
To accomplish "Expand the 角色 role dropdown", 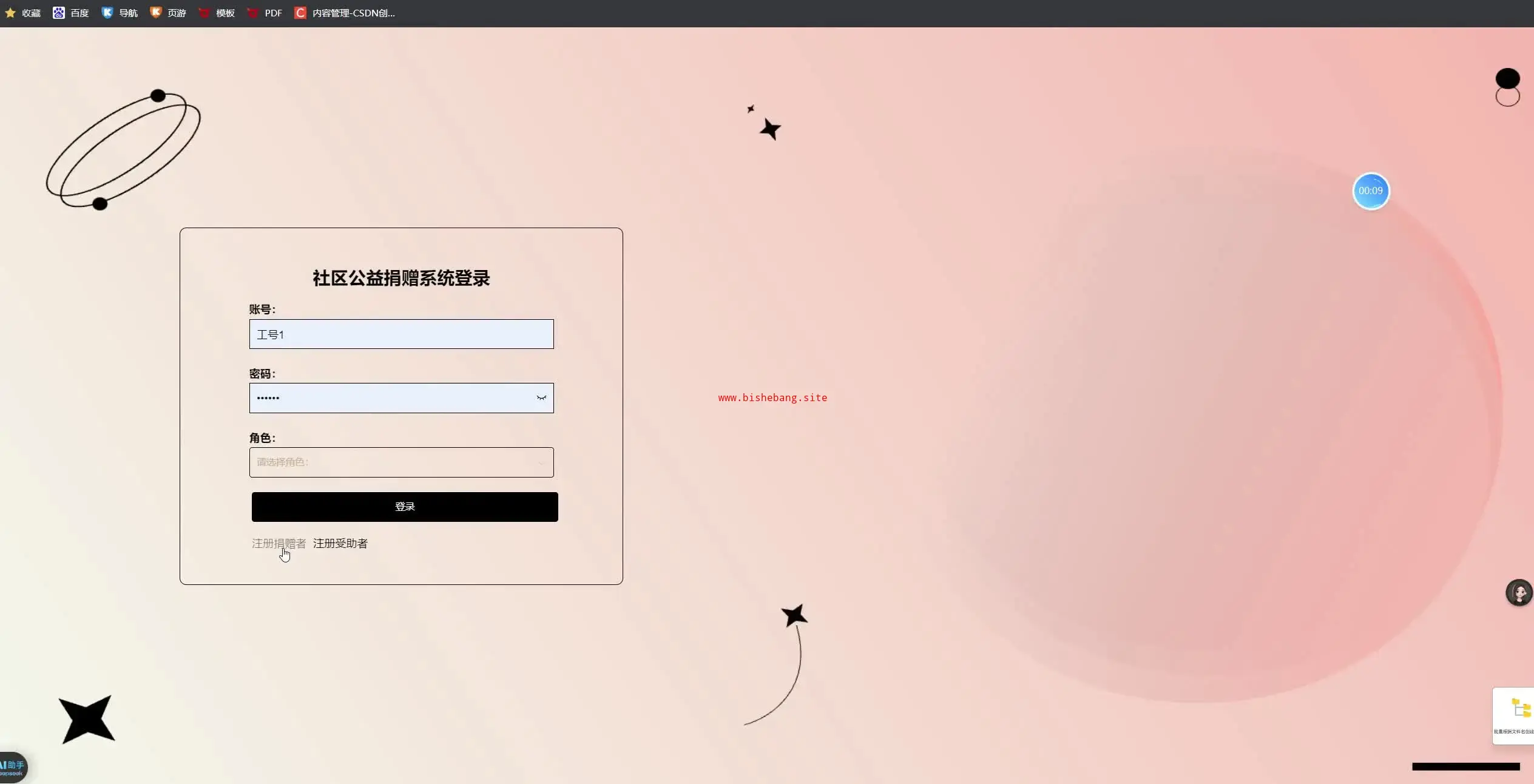I will click(x=394, y=462).
